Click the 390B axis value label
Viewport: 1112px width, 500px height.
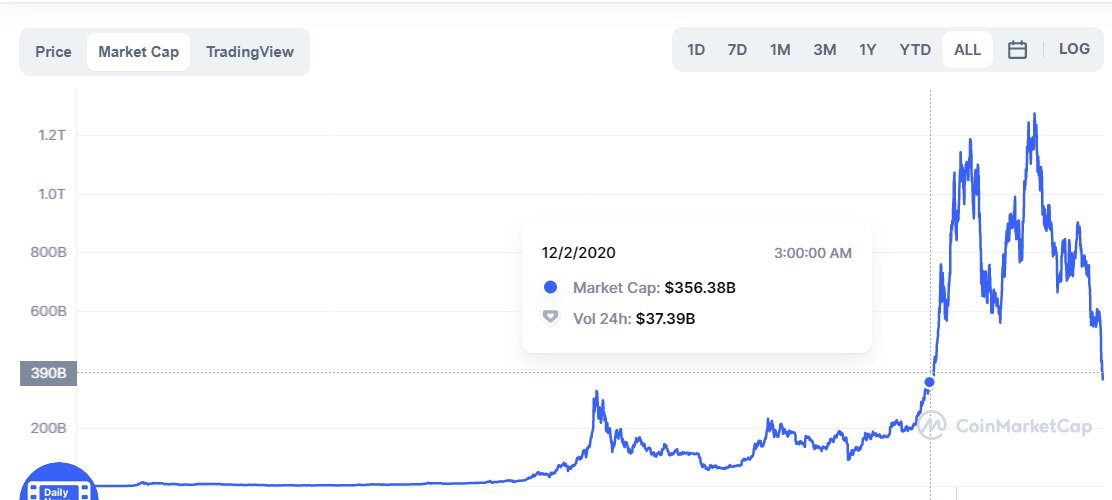pos(48,373)
